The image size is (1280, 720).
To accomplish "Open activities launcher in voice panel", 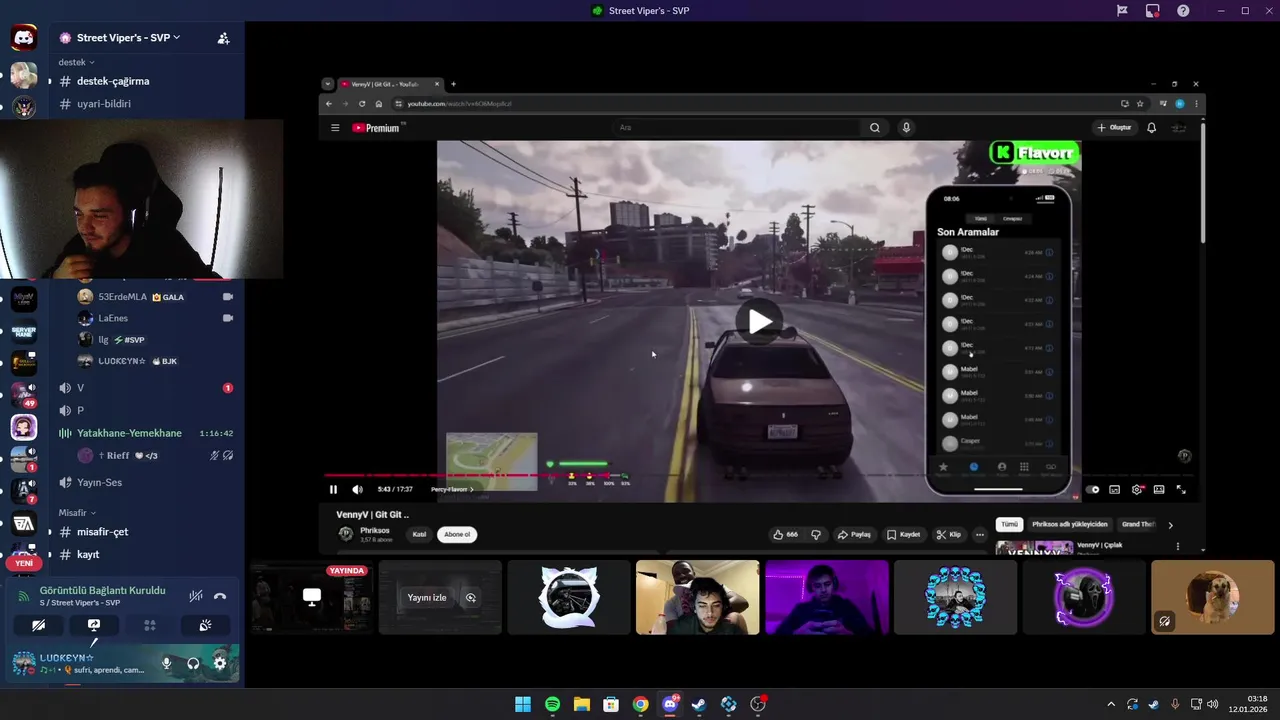I will tap(150, 625).
